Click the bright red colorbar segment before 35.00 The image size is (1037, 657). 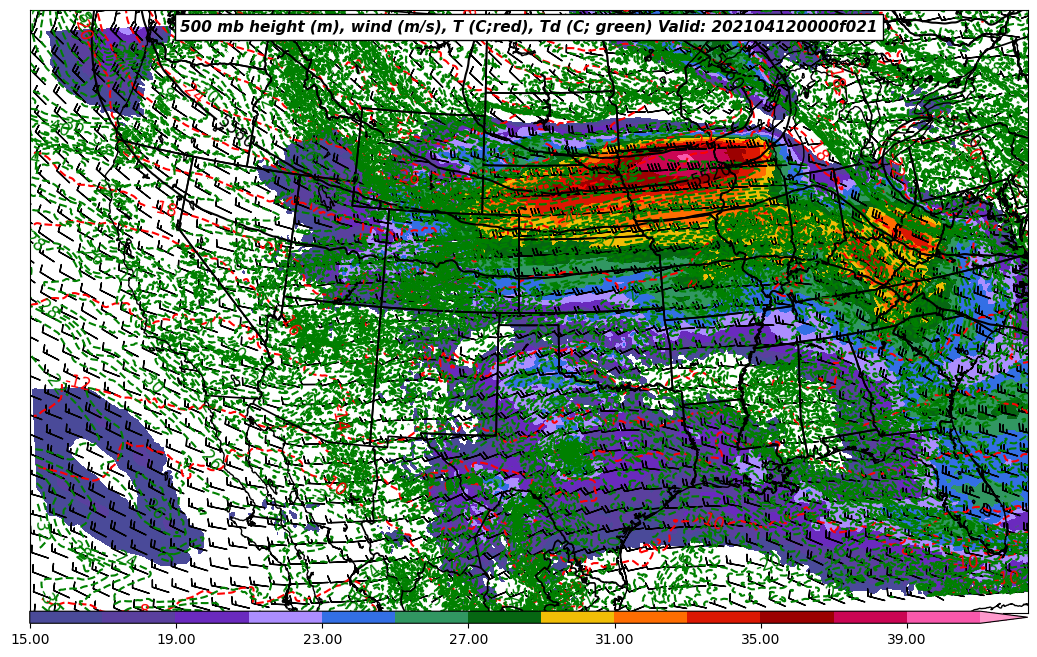tap(724, 617)
